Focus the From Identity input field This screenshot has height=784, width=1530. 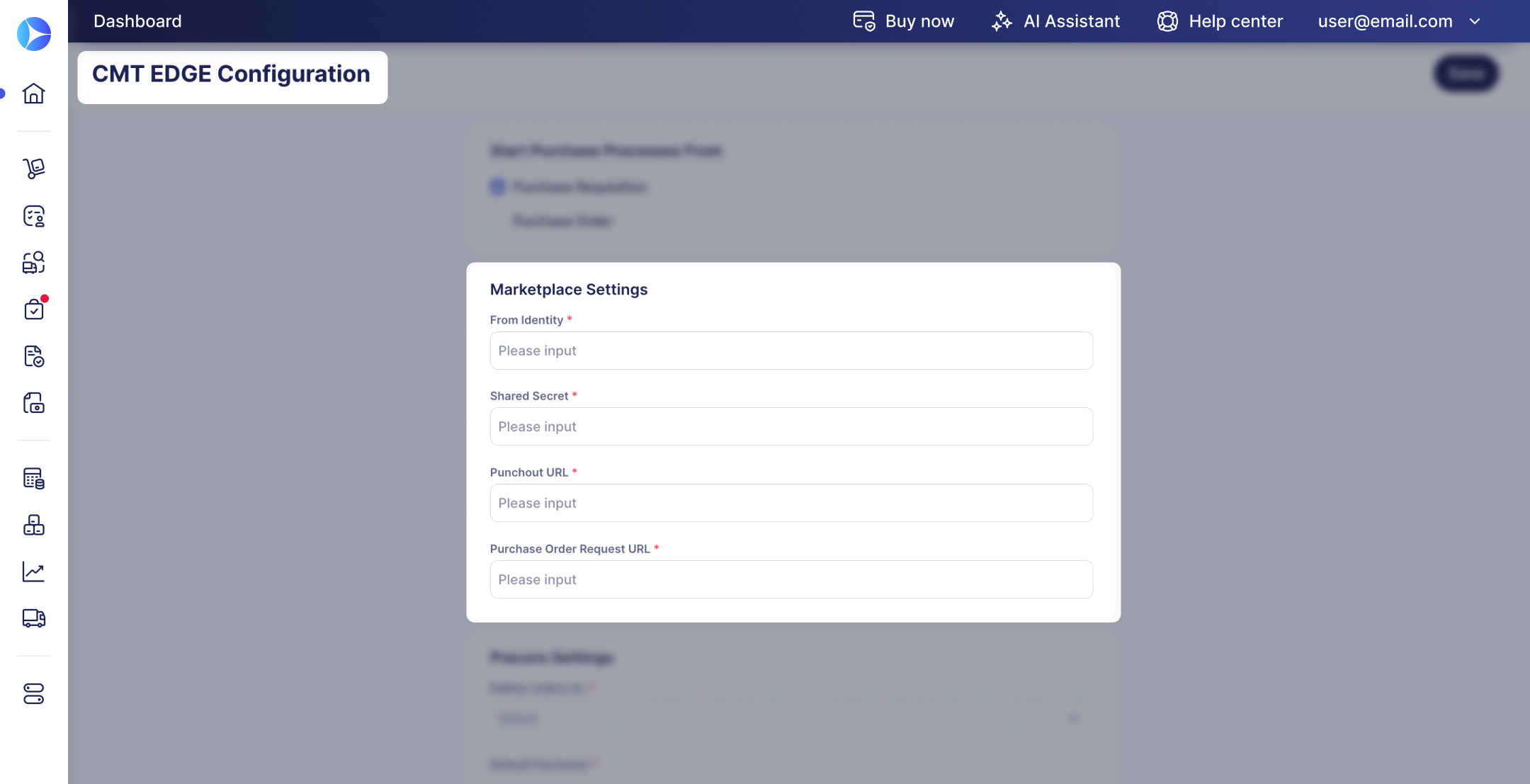[791, 351]
